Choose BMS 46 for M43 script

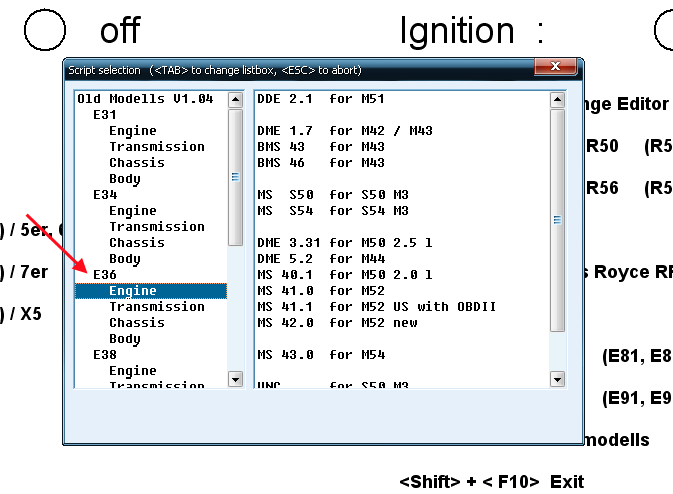click(321, 163)
